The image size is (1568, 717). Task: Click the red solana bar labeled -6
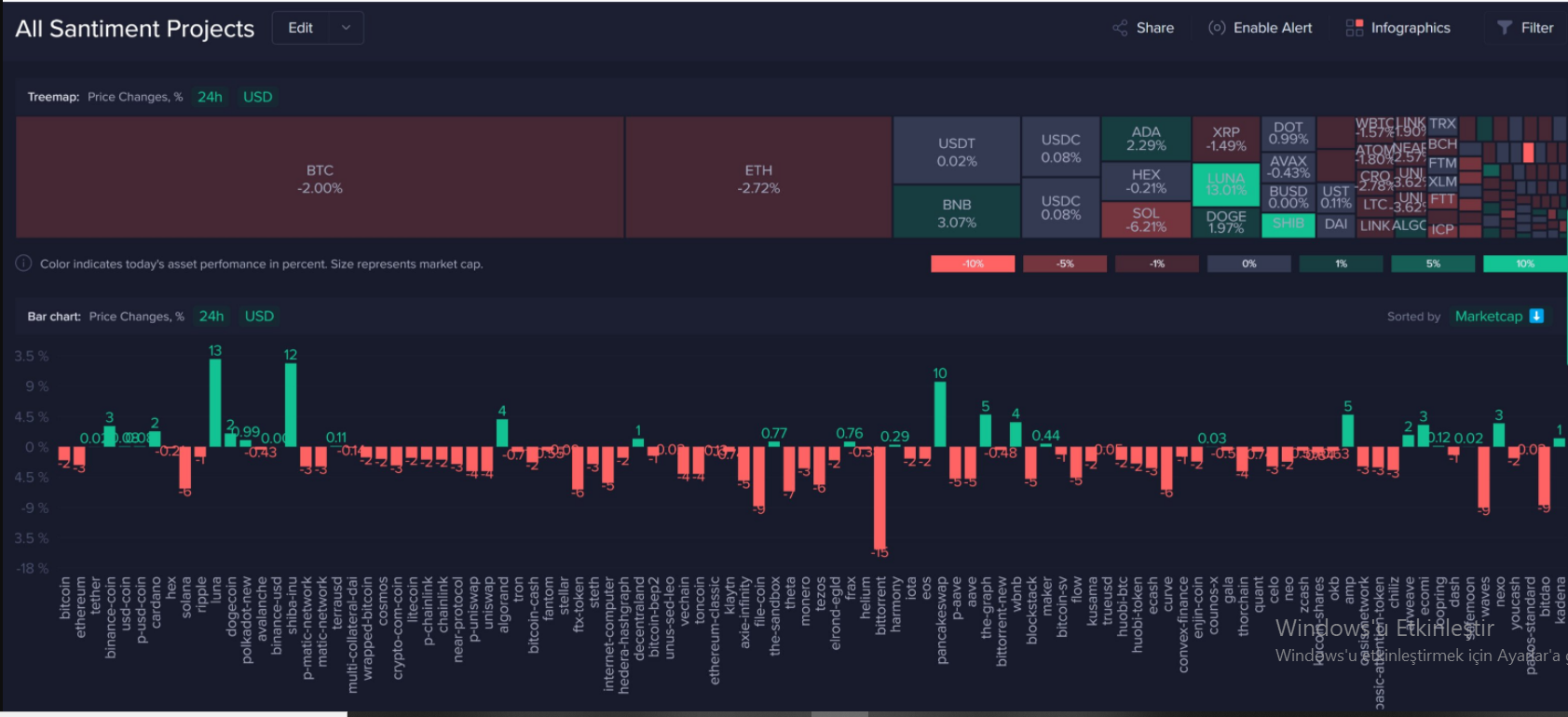click(185, 467)
